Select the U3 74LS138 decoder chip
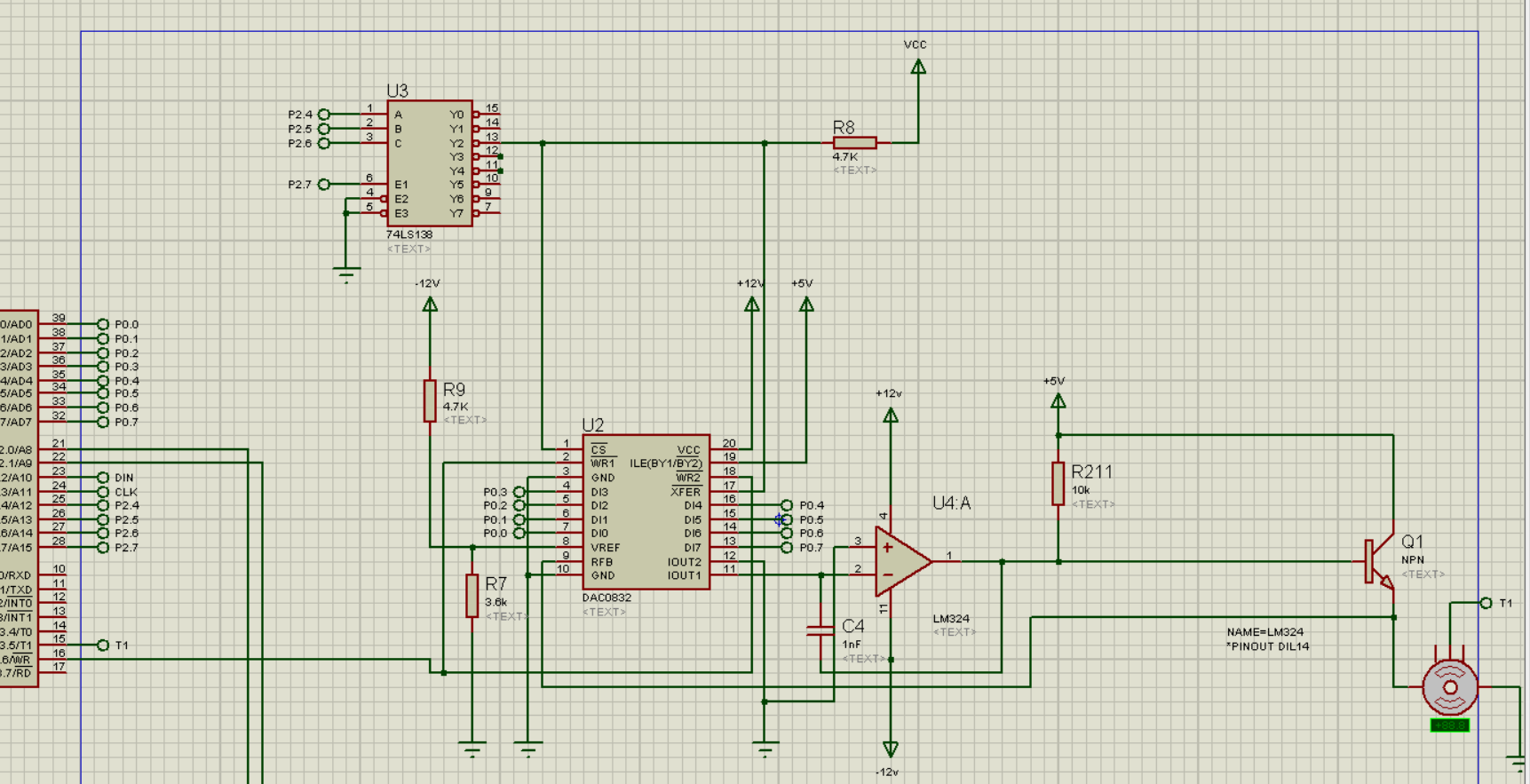Image resolution: width=1530 pixels, height=784 pixels. point(430,163)
